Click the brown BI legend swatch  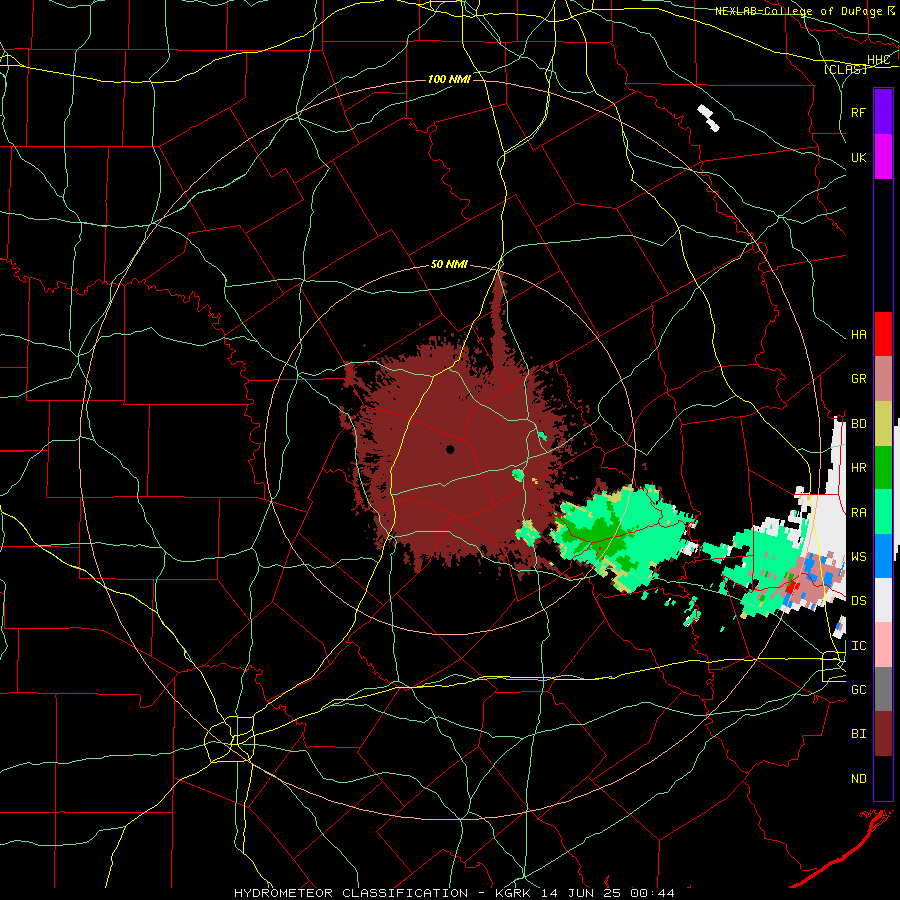click(883, 734)
